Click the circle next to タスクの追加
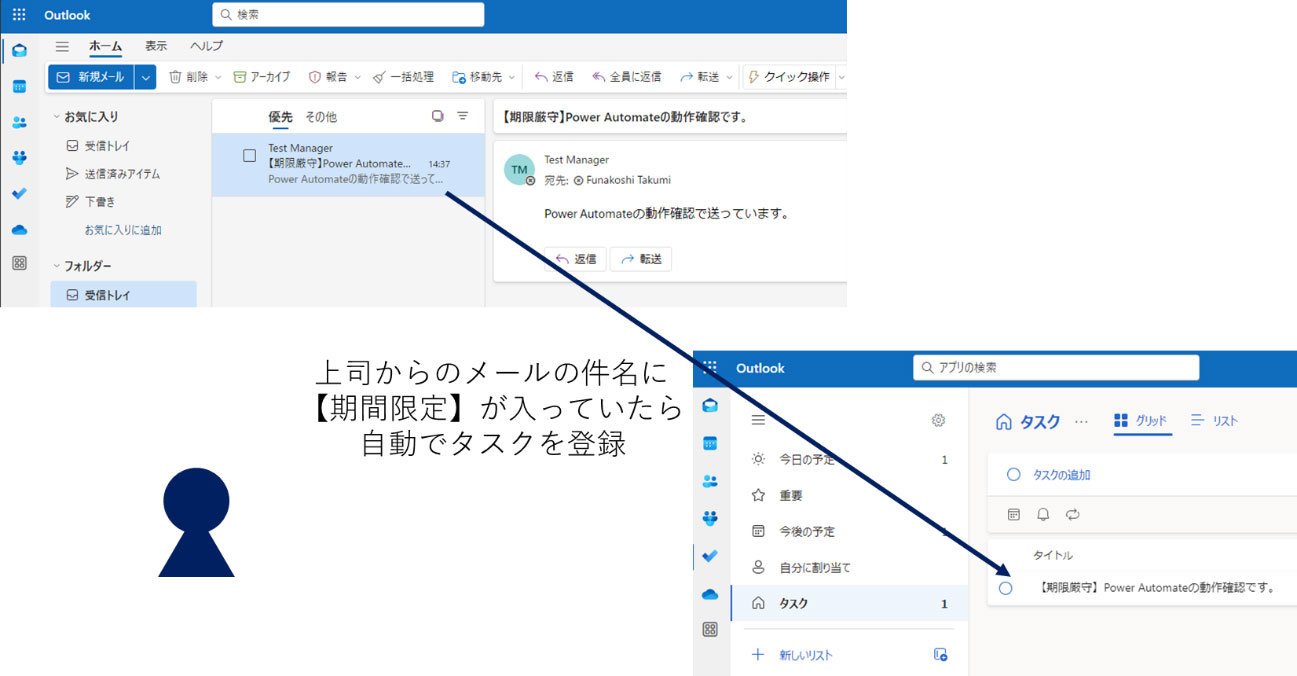The image size is (1297, 676). pos(1014,475)
